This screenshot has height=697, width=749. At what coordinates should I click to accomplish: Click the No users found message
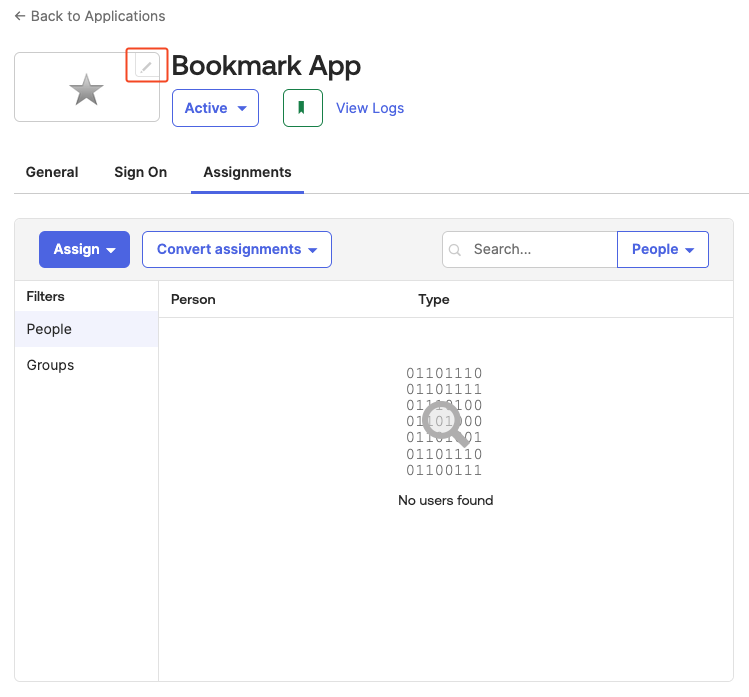click(x=446, y=500)
